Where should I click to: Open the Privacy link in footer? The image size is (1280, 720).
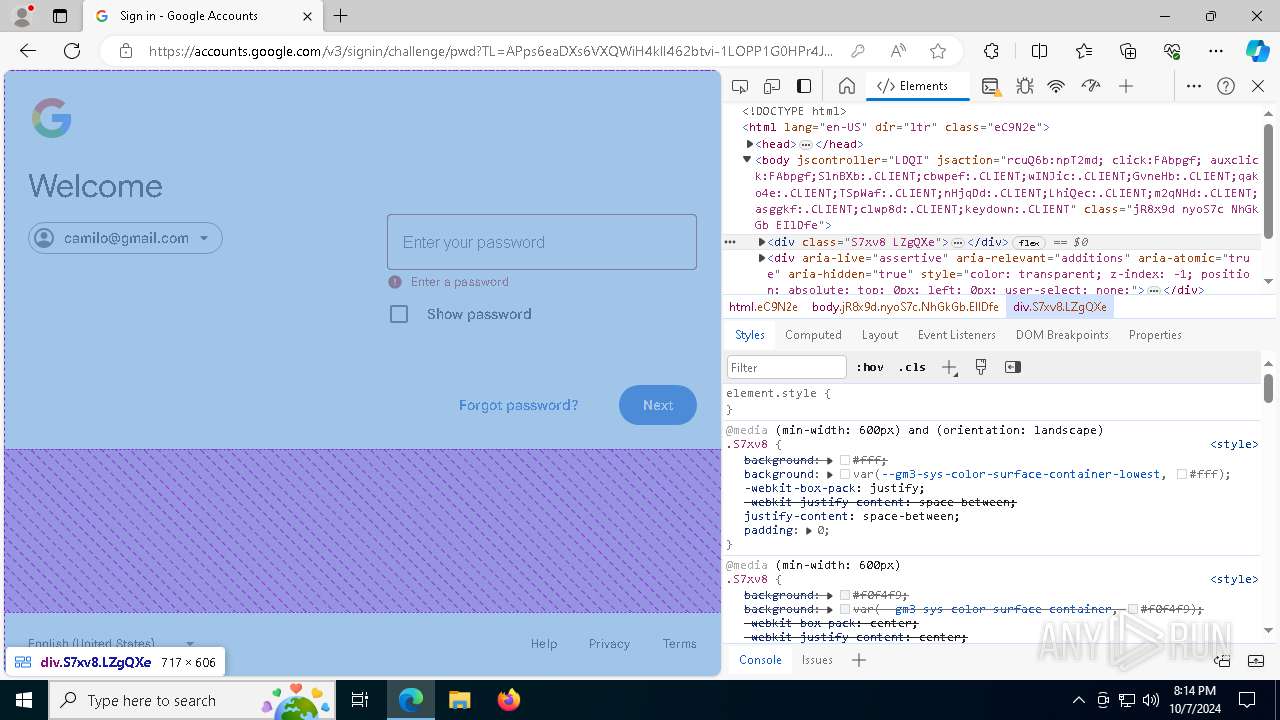pyautogui.click(x=609, y=644)
